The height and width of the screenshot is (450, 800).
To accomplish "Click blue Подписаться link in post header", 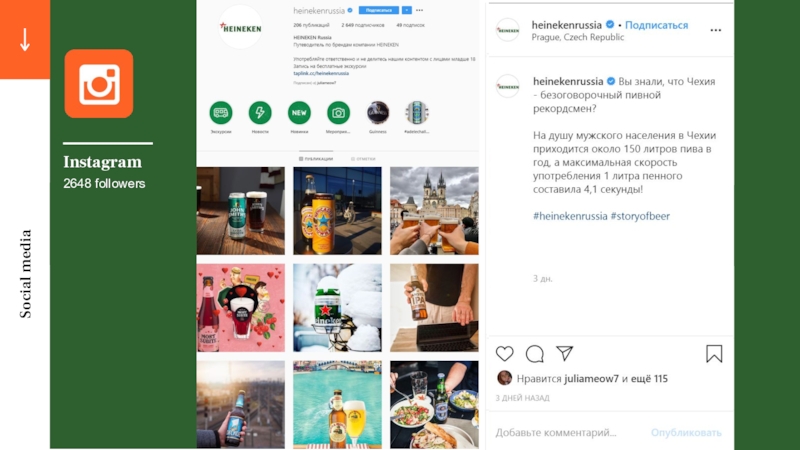I will point(656,25).
